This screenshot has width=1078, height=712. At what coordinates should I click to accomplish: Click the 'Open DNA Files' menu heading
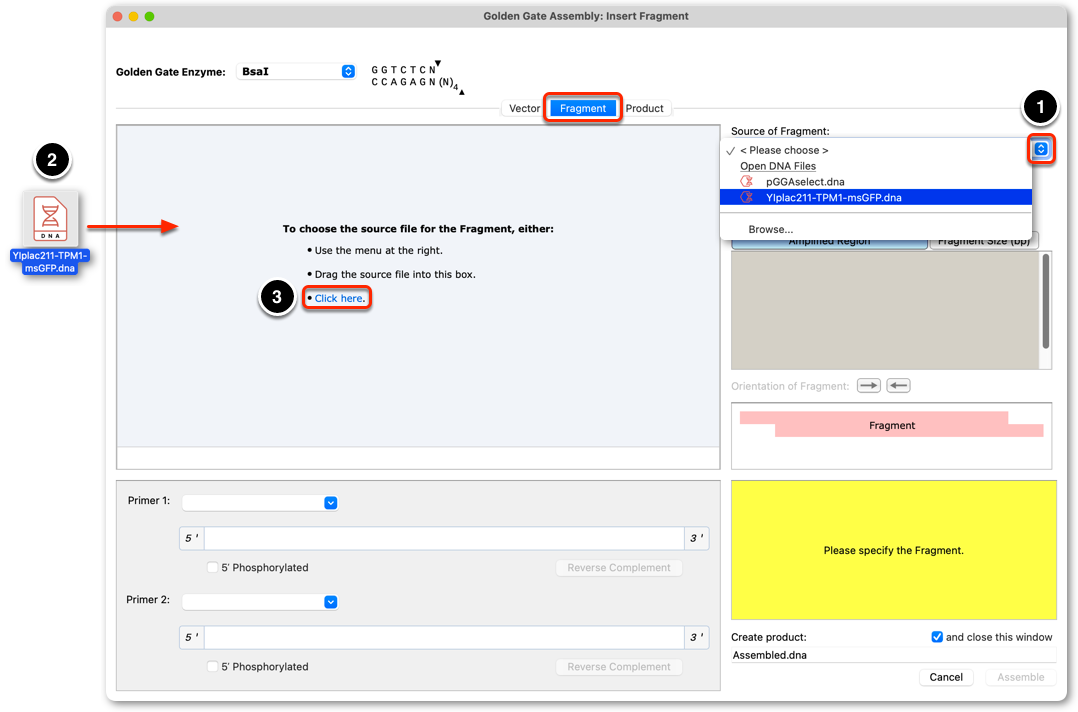[778, 166]
